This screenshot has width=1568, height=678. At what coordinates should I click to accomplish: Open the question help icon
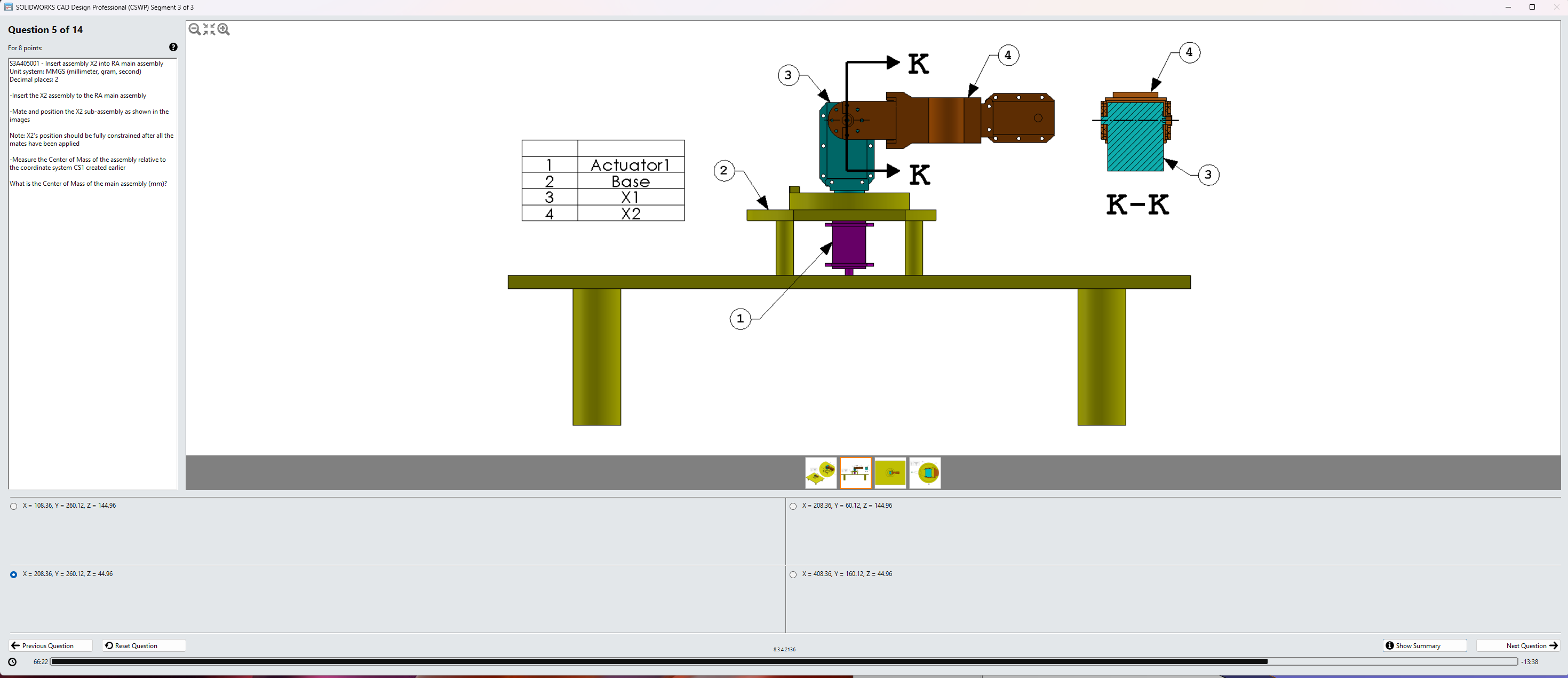[173, 47]
